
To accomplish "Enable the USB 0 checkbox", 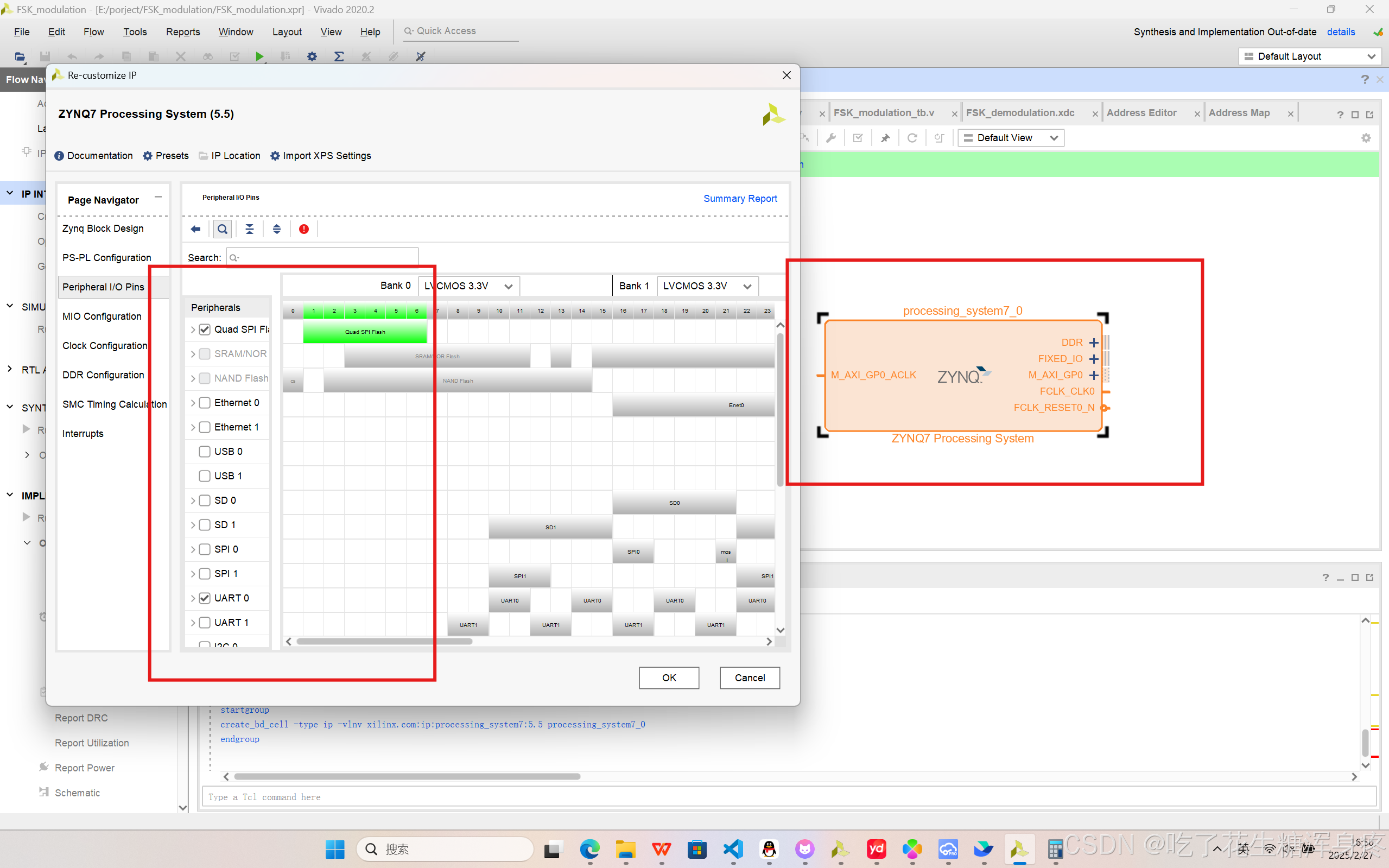I will coord(205,452).
